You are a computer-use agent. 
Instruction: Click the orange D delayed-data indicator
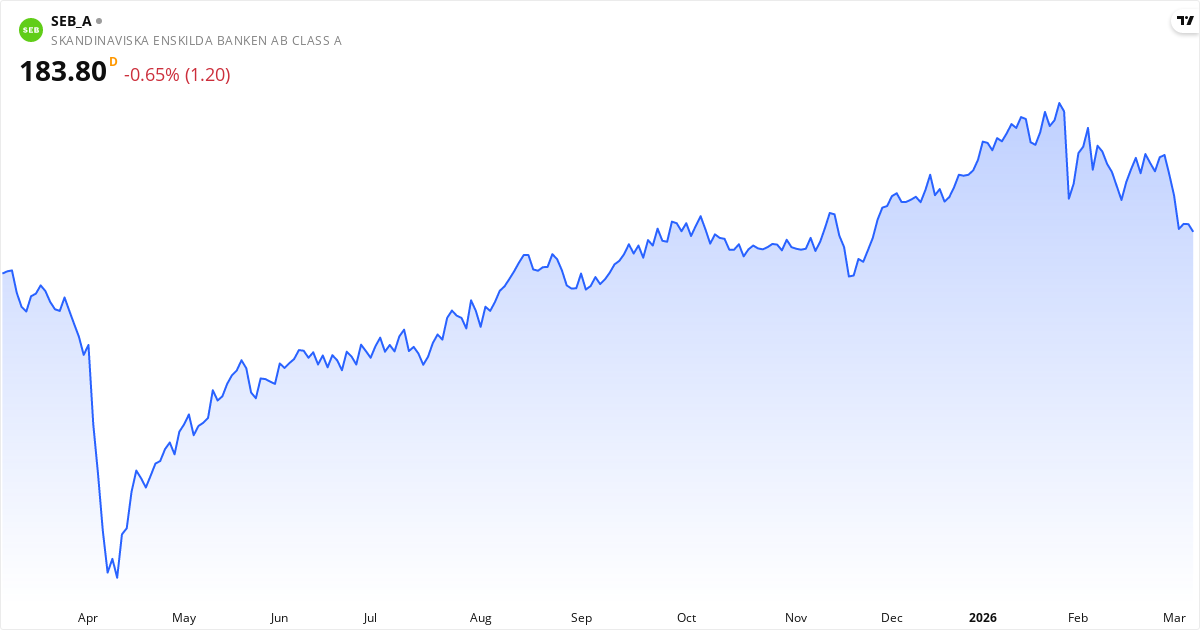(x=113, y=62)
